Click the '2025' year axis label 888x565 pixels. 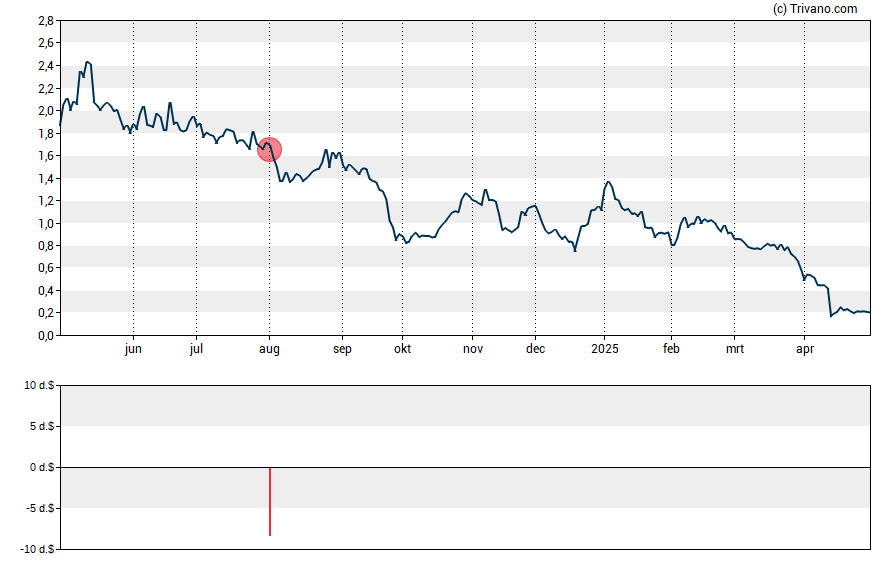coord(605,349)
